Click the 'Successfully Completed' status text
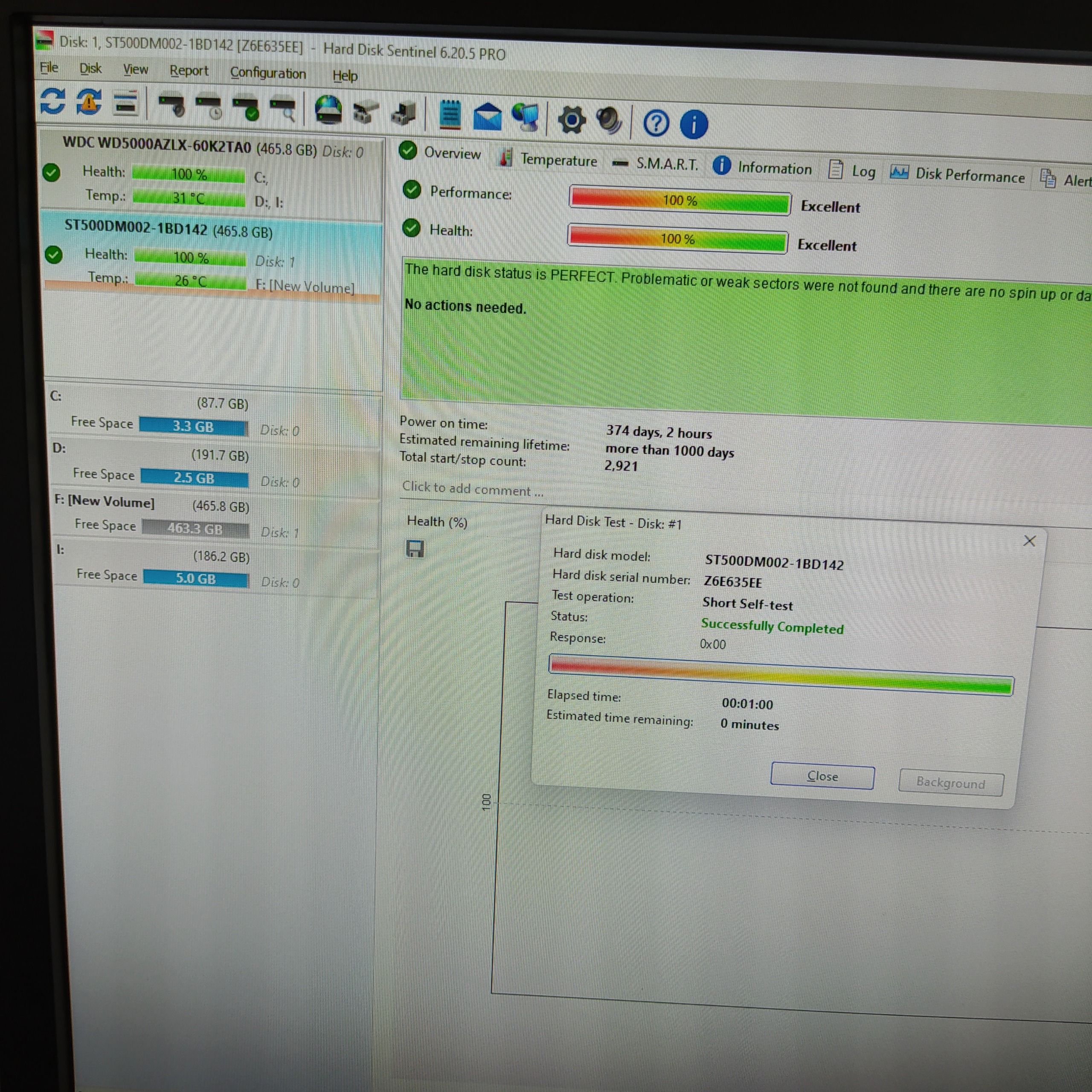This screenshot has width=1092, height=1092. click(772, 626)
